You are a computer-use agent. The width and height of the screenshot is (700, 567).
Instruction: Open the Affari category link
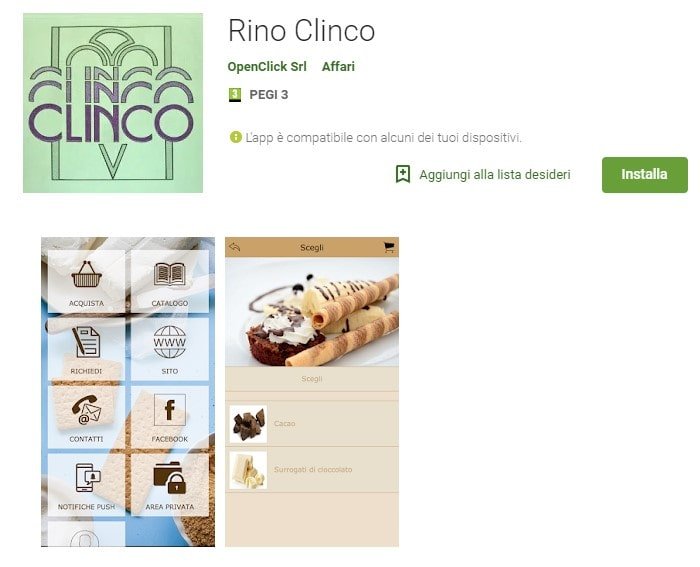pyautogui.click(x=338, y=67)
